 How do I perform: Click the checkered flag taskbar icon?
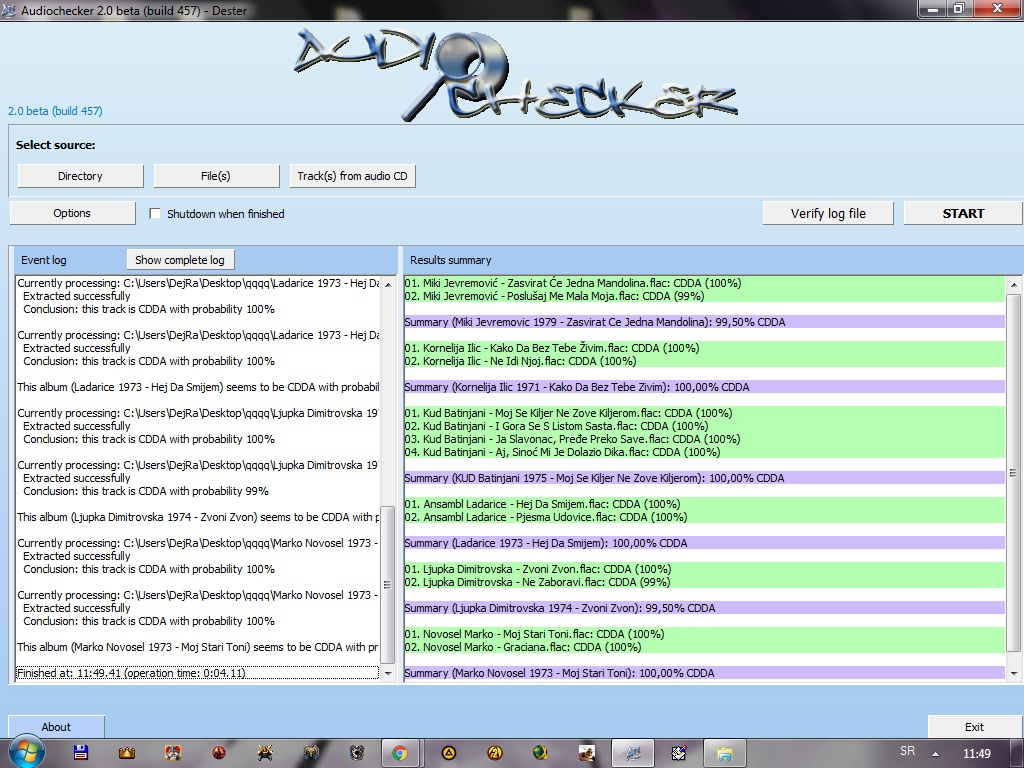(679, 753)
